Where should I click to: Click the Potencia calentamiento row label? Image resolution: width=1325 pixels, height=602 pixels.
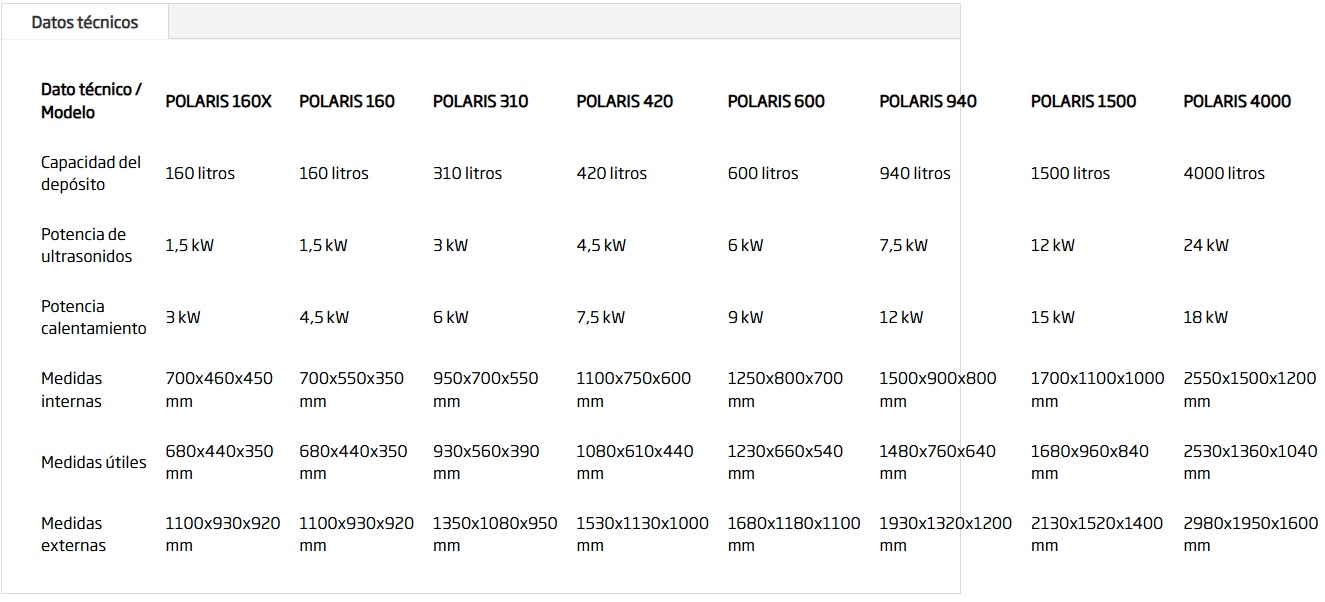pyautogui.click(x=93, y=317)
